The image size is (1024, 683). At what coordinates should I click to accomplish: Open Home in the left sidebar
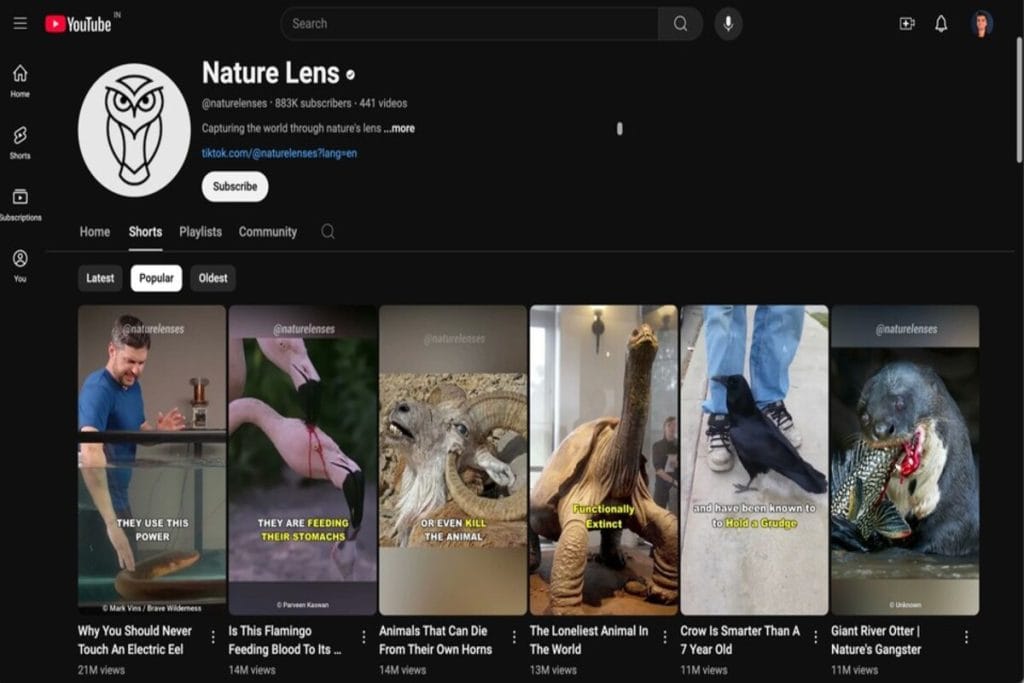coord(20,81)
